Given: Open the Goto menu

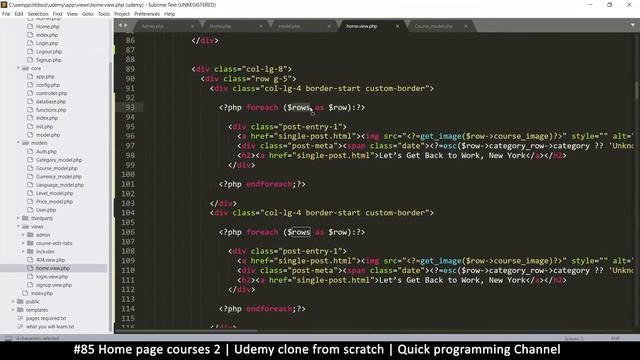Looking at the screenshot, I should (88, 14).
